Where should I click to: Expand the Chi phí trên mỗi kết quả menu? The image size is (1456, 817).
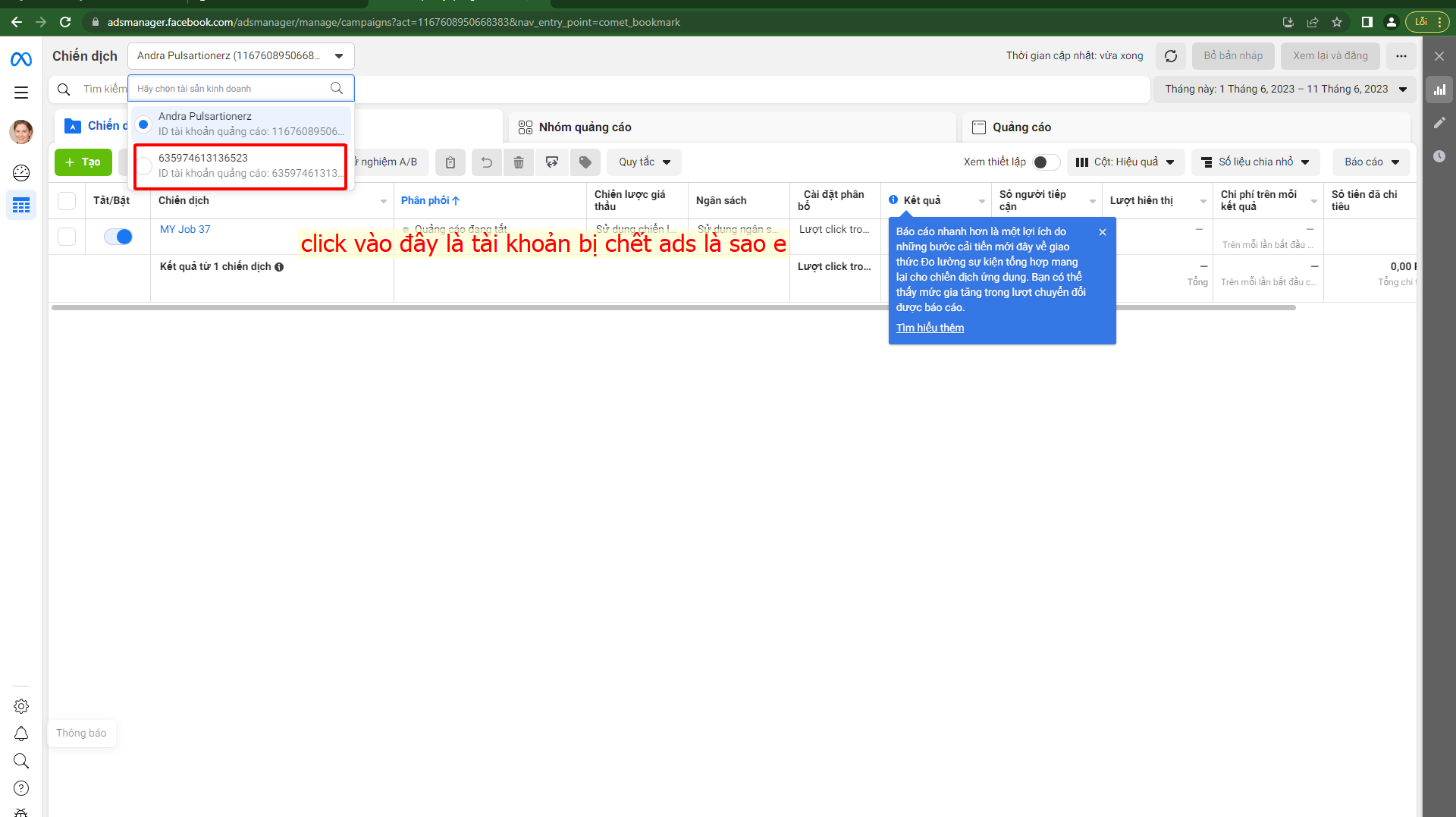coord(1314,202)
